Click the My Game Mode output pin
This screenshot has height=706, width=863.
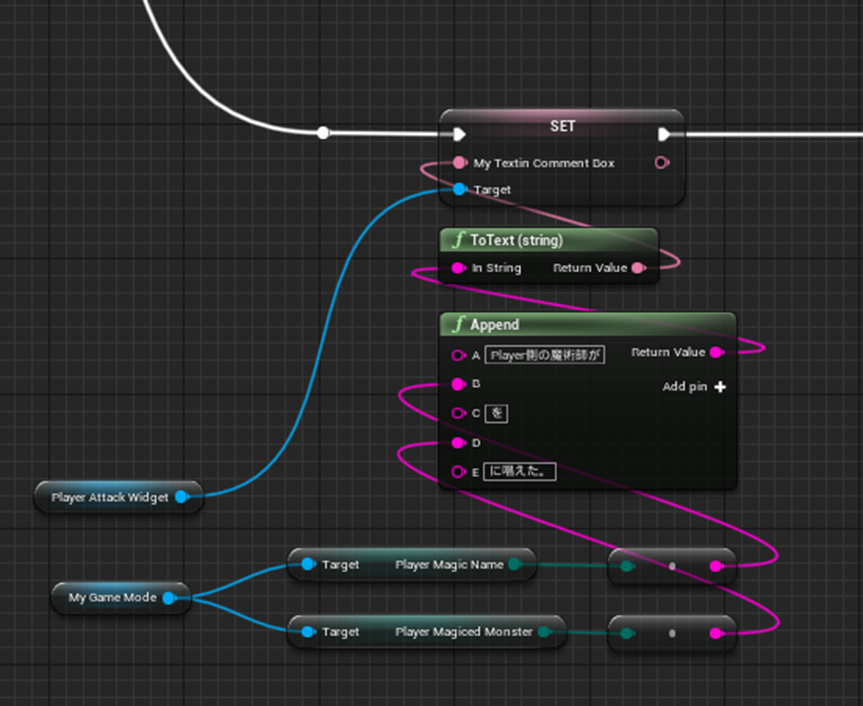pyautogui.click(x=170, y=598)
